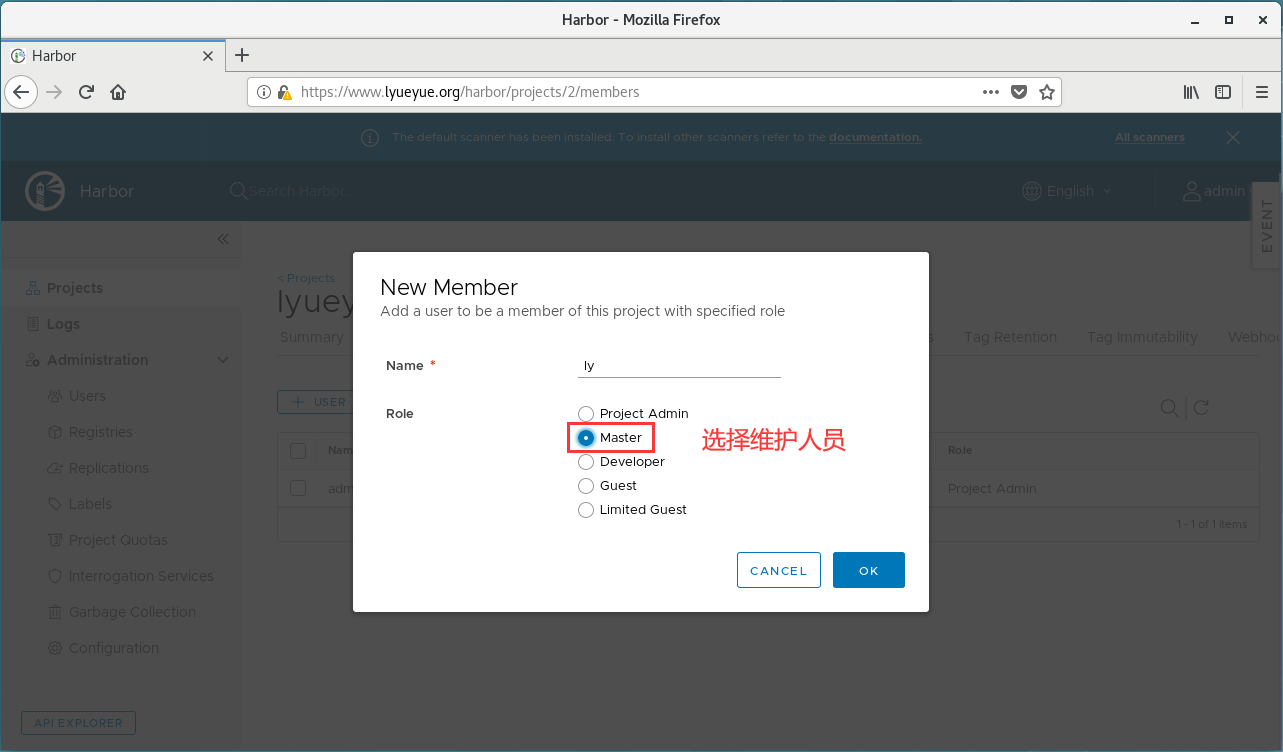Switch to the Summary tab

pos(311,337)
